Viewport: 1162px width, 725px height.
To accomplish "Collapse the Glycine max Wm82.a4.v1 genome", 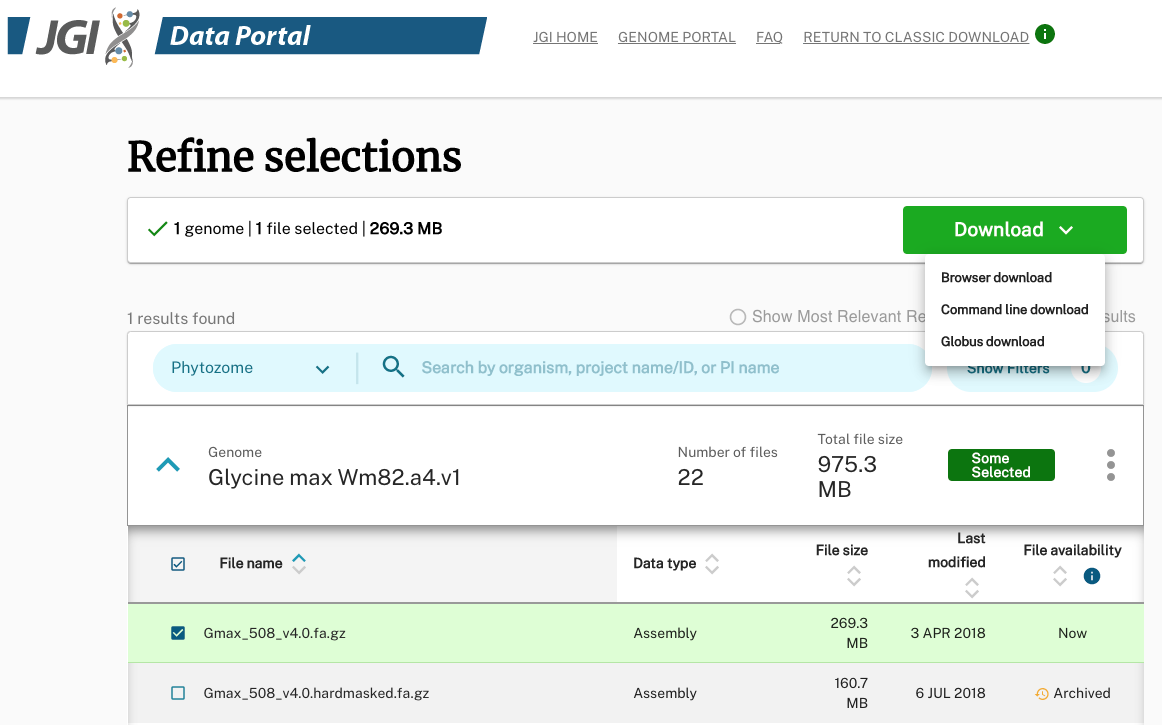I will (x=168, y=465).
